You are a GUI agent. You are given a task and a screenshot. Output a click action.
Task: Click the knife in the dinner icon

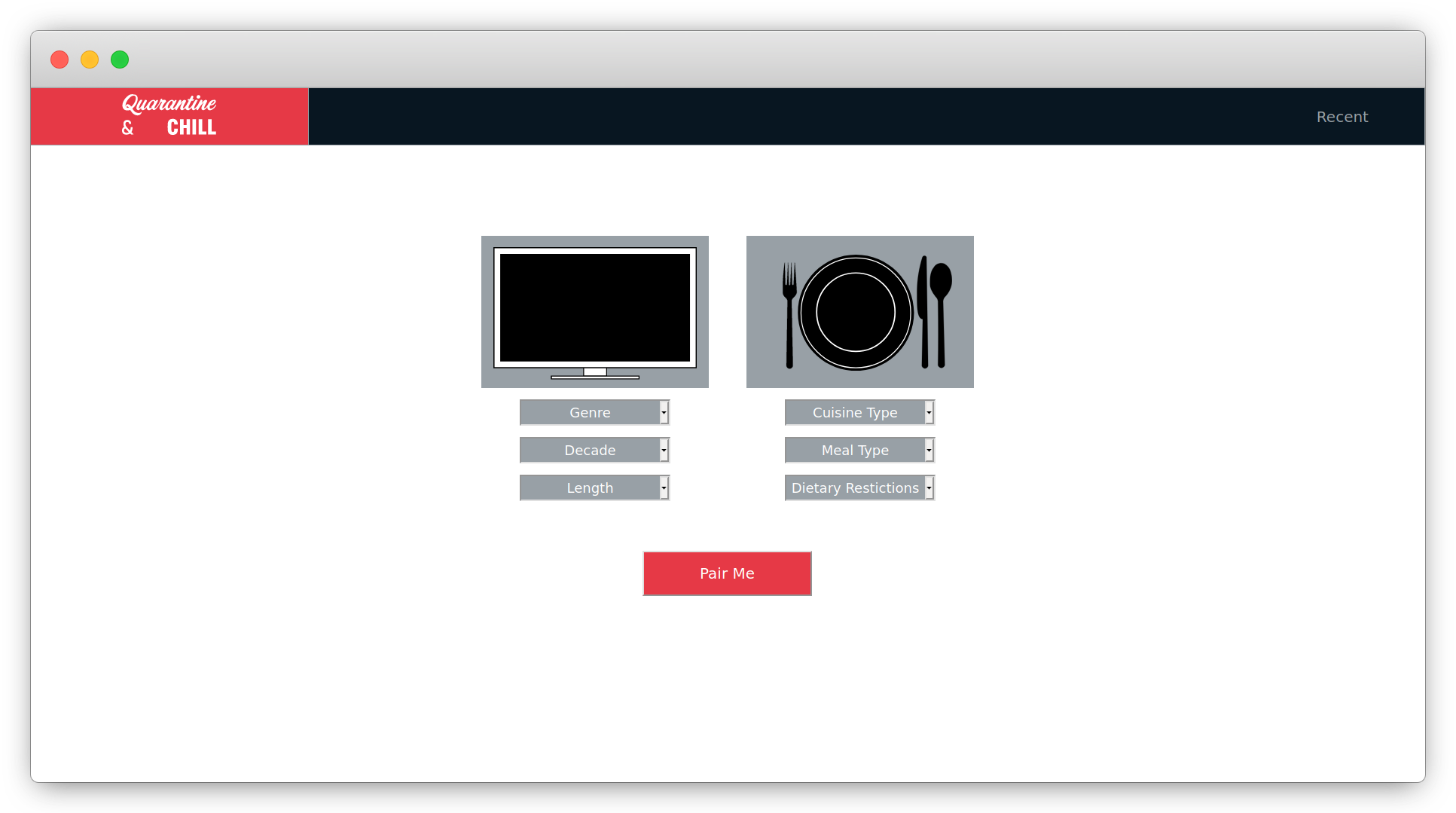pos(923,313)
